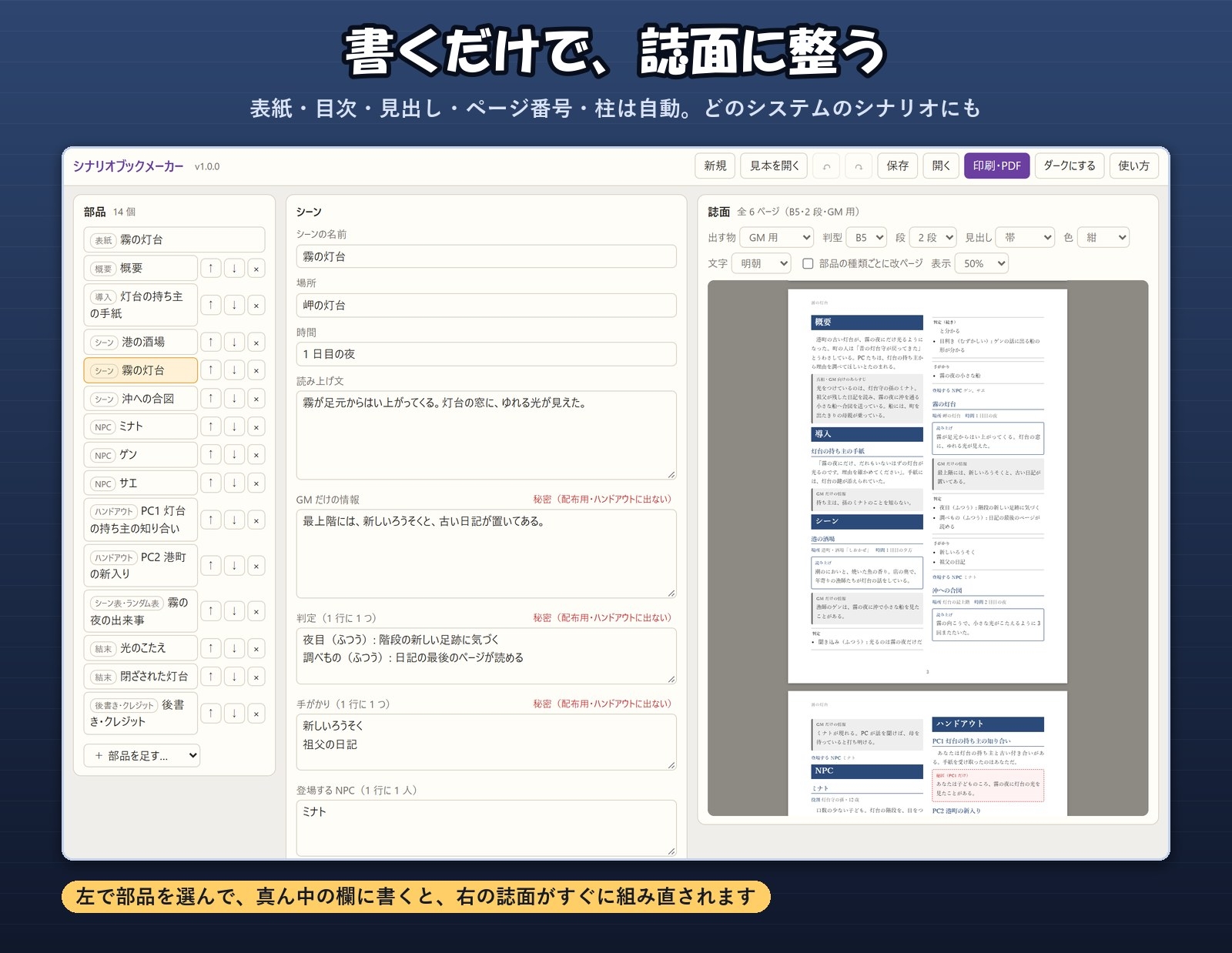1232x953 pixels.
Task: Click the 新規 button
Action: coord(715,166)
